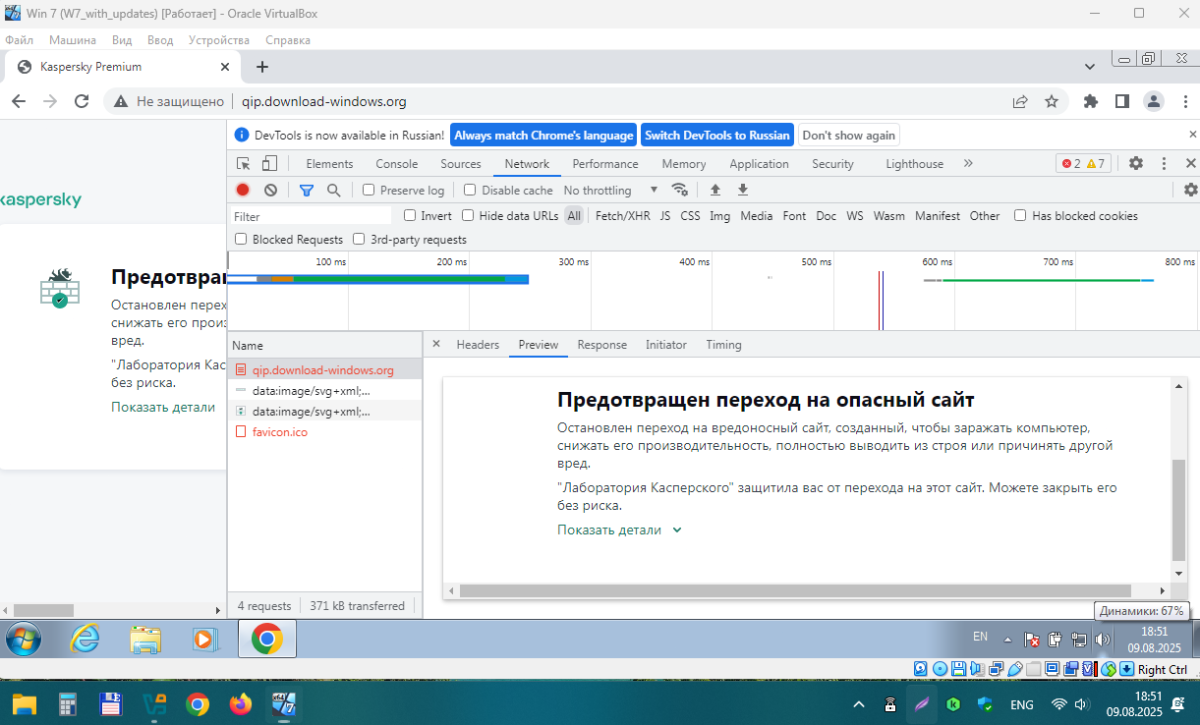Screen dimensions: 1200x725
Task: Switch to the Console tab
Action: tap(397, 164)
